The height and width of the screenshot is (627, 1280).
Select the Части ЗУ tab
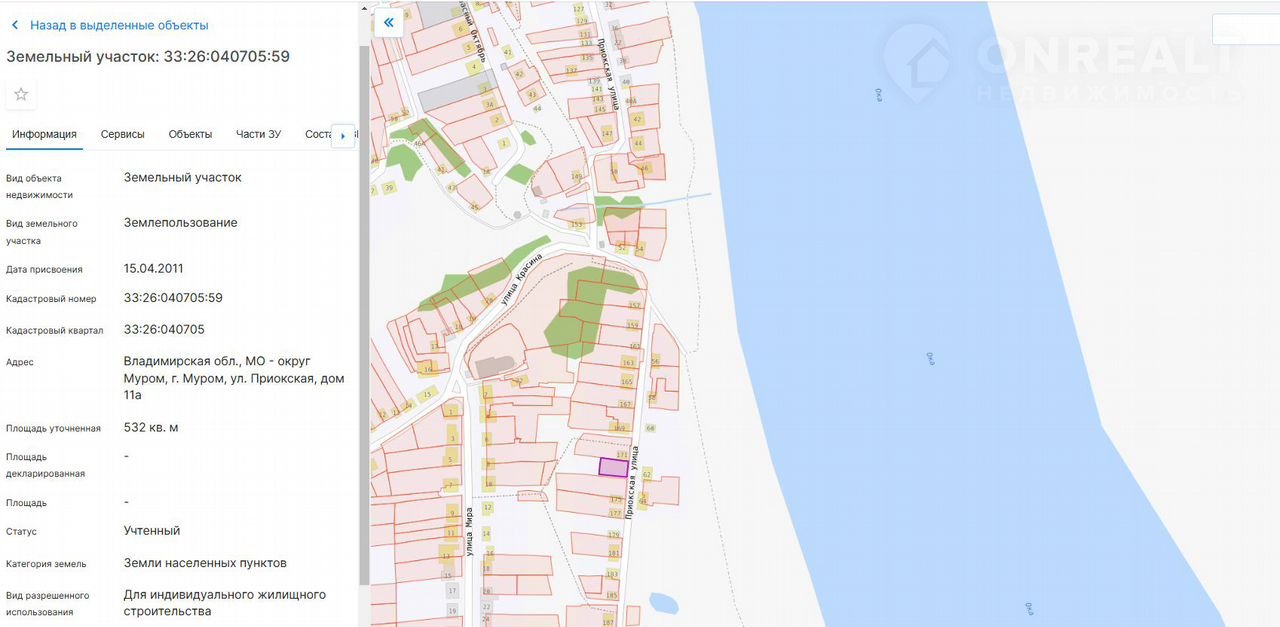pyautogui.click(x=258, y=134)
